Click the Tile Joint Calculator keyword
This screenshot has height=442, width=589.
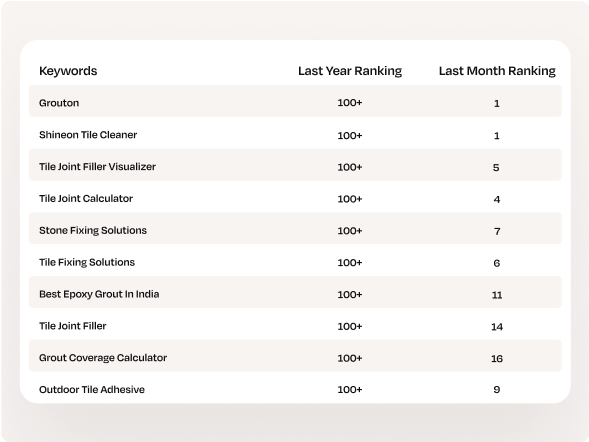(x=86, y=199)
